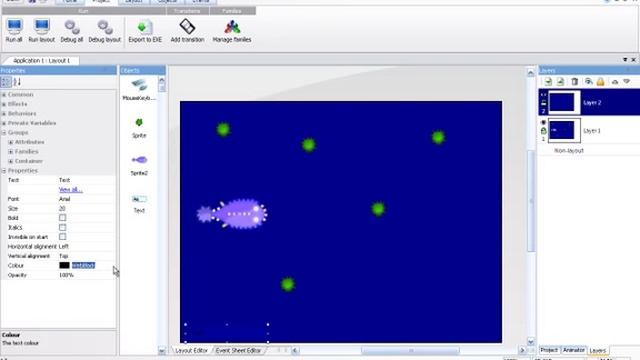Click the layout vertical scroll down arrow
This screenshot has width=640, height=360.
pos(531,341)
